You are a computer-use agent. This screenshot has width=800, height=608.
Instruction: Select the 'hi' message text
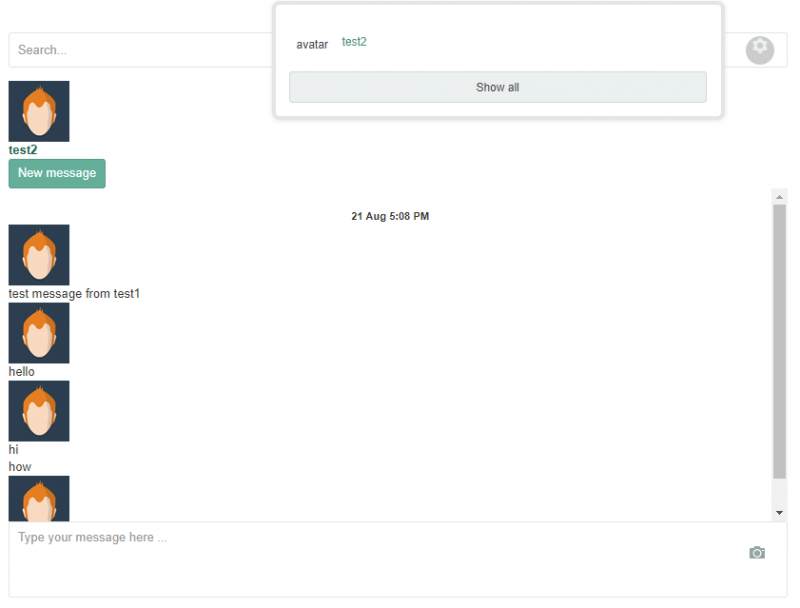(x=13, y=450)
